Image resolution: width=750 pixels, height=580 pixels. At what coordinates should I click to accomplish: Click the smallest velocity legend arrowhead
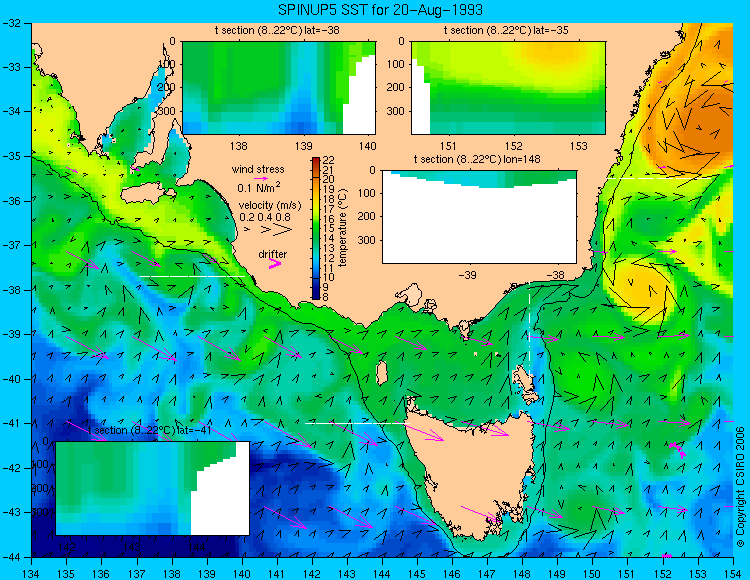click(x=247, y=230)
